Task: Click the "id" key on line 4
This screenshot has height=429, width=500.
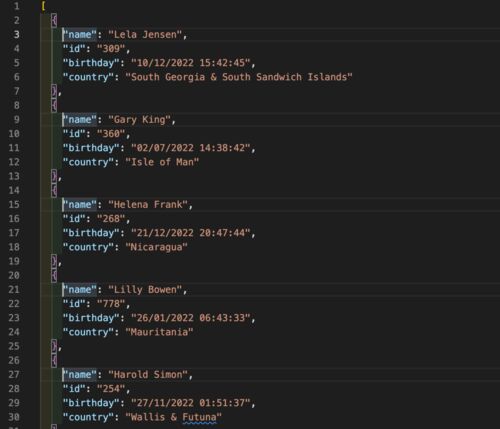Action: click(74, 49)
